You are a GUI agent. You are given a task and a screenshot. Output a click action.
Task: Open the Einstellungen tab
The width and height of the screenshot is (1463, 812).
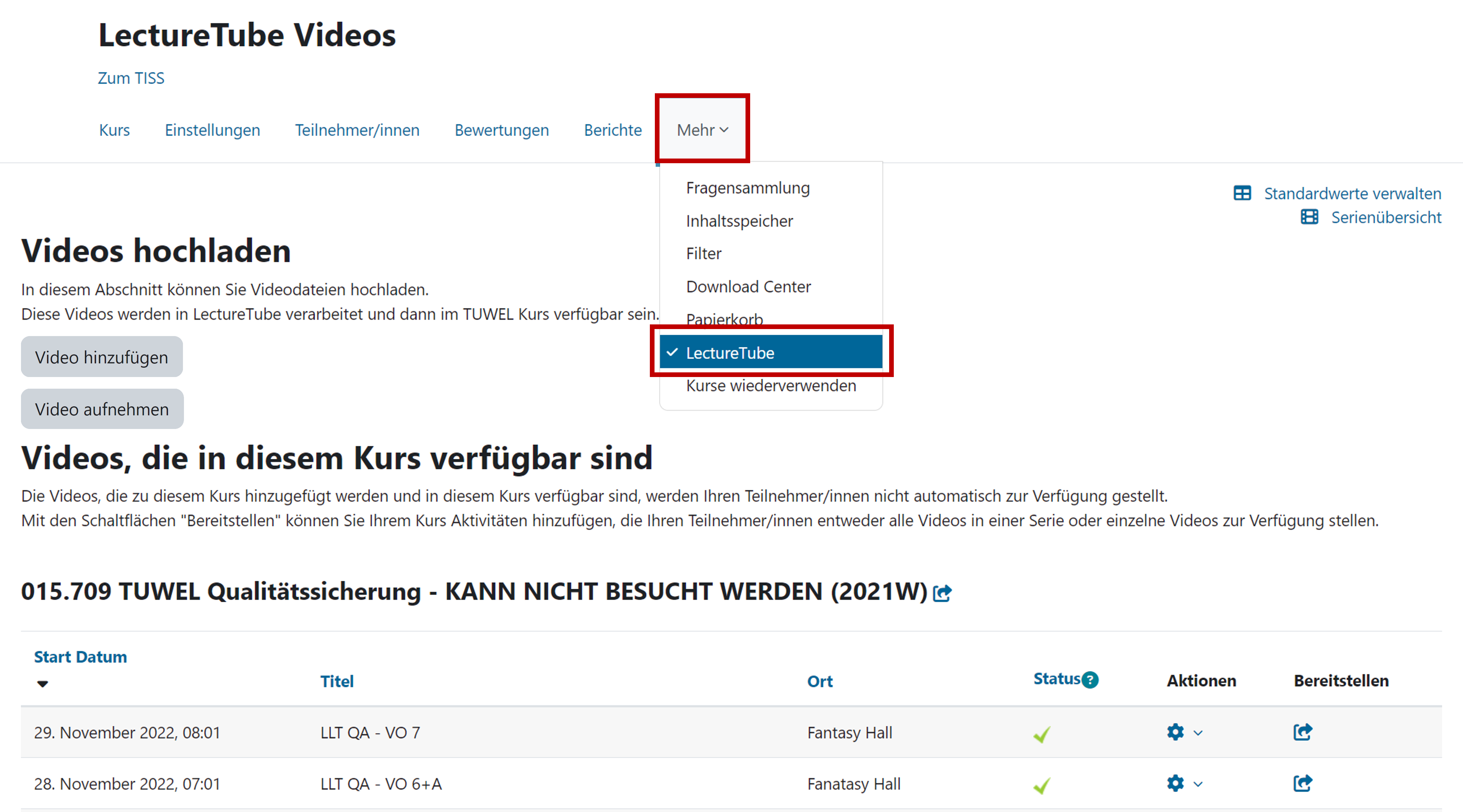212,130
